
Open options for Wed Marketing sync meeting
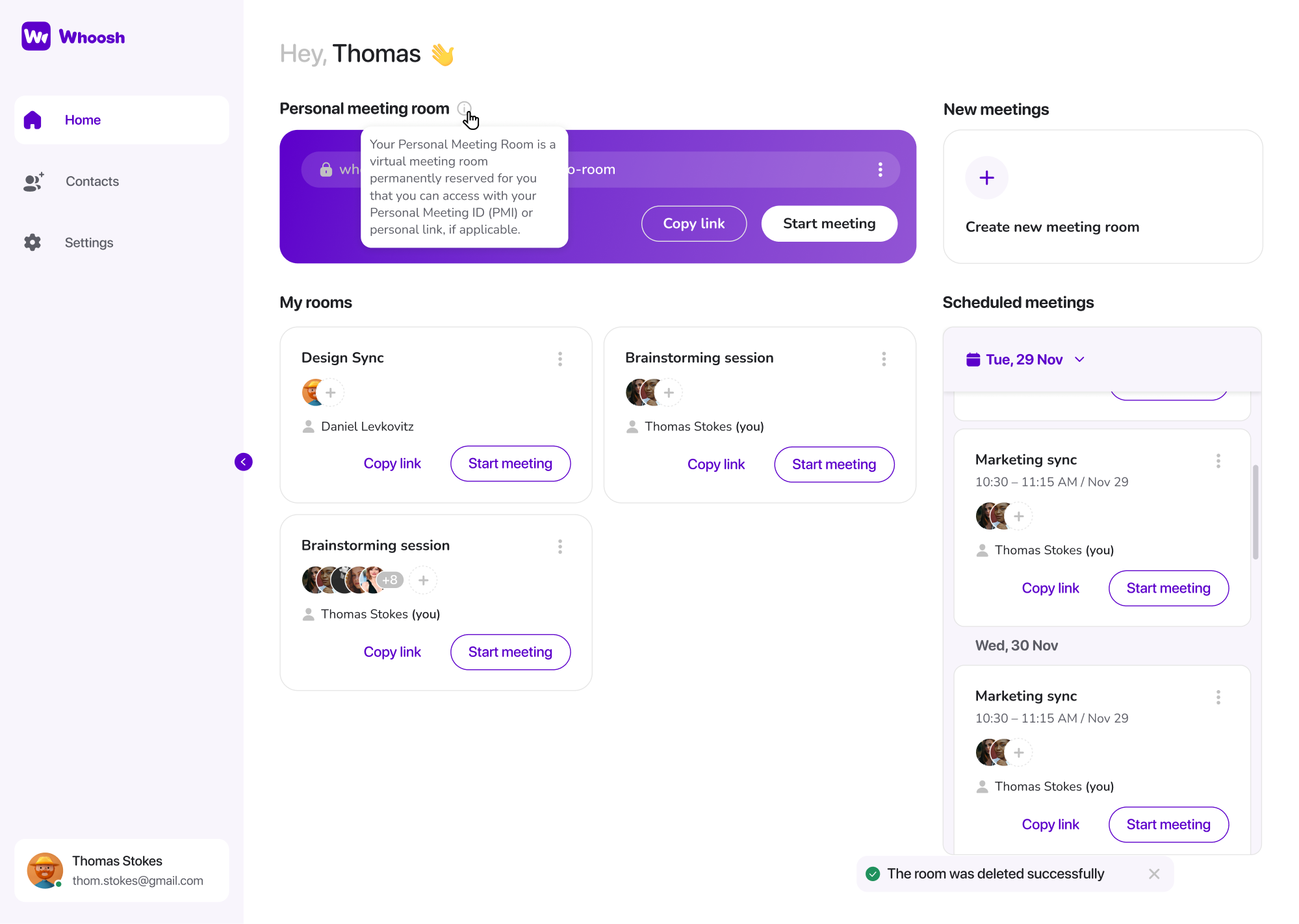1218,697
